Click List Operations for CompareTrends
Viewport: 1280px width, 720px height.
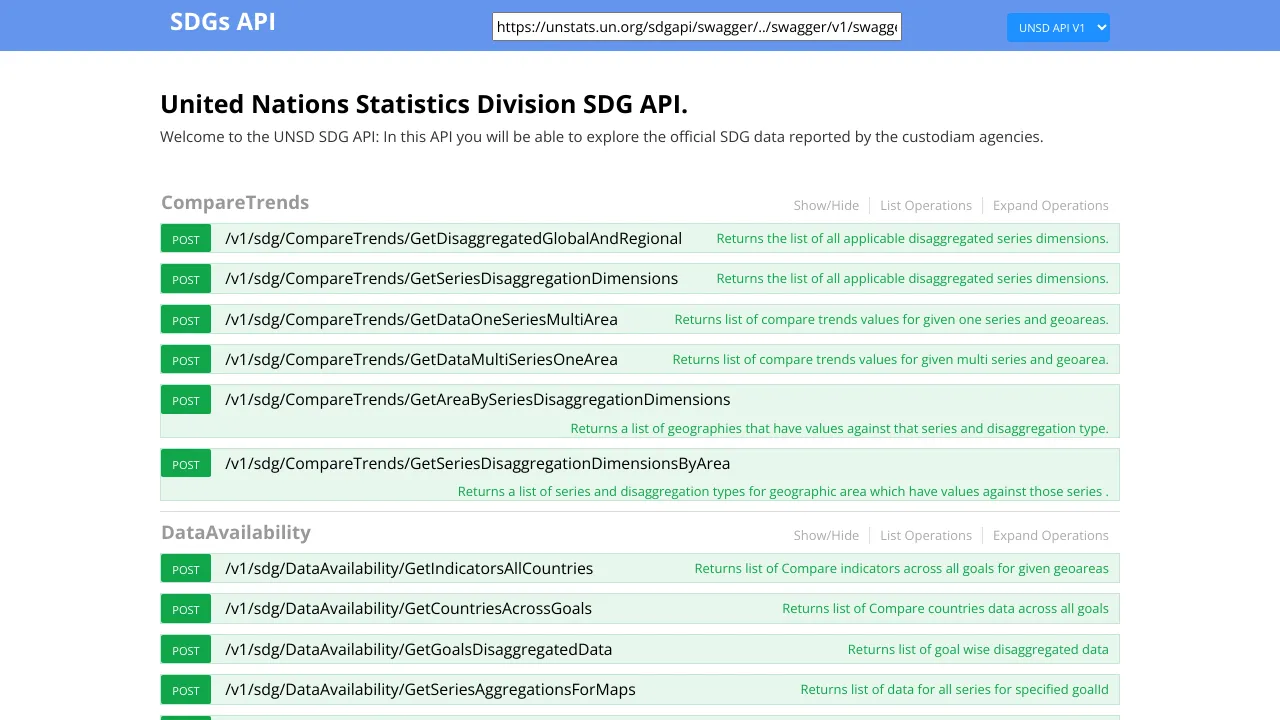click(926, 205)
